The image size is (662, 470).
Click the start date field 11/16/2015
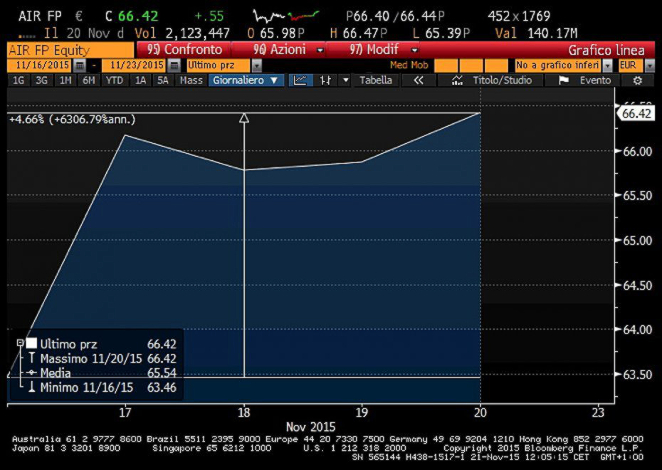point(39,64)
